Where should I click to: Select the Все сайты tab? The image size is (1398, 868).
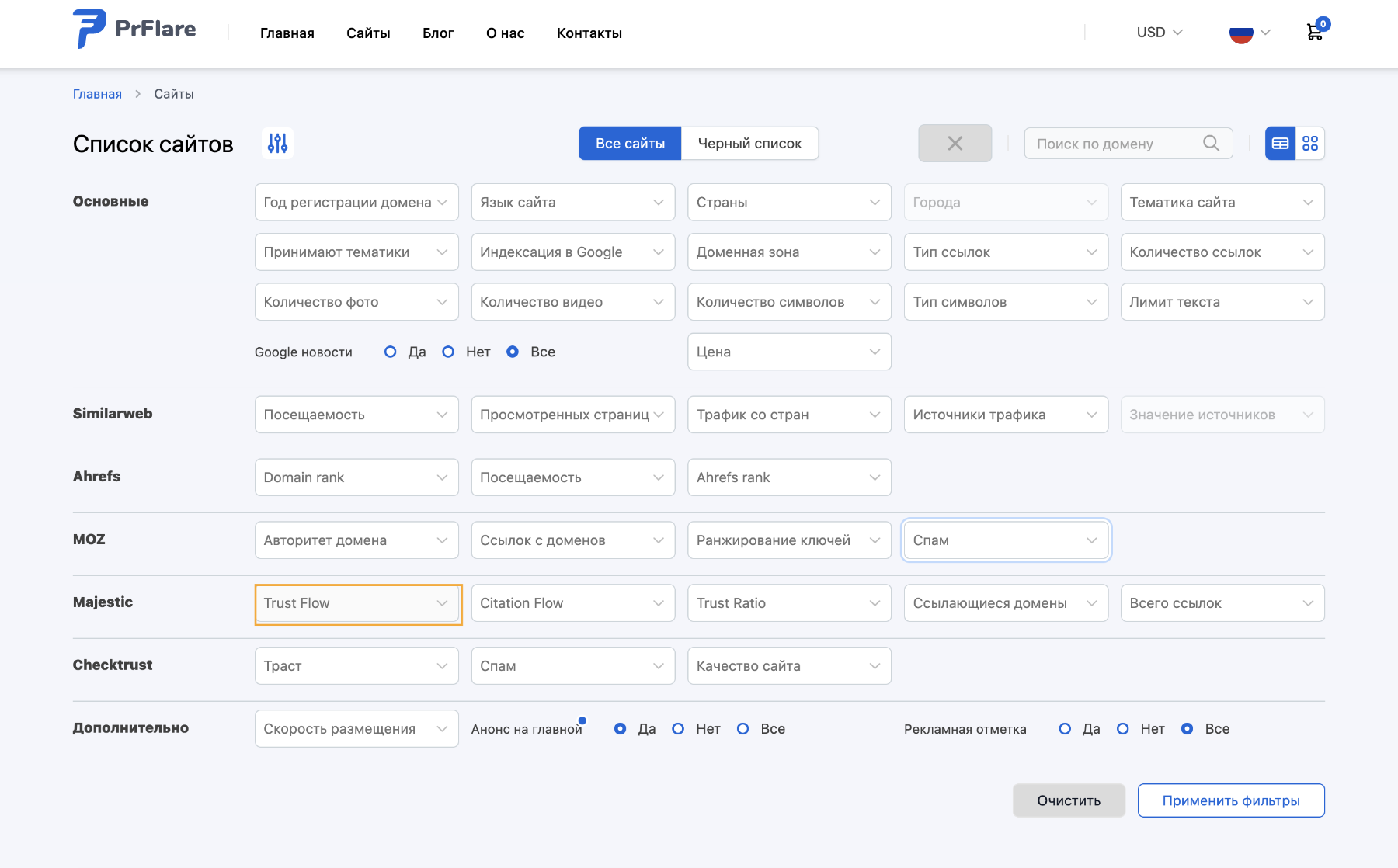pos(630,144)
